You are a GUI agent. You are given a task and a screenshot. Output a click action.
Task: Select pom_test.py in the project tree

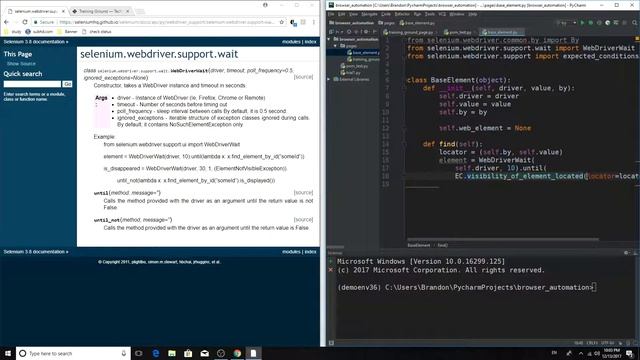354,66
